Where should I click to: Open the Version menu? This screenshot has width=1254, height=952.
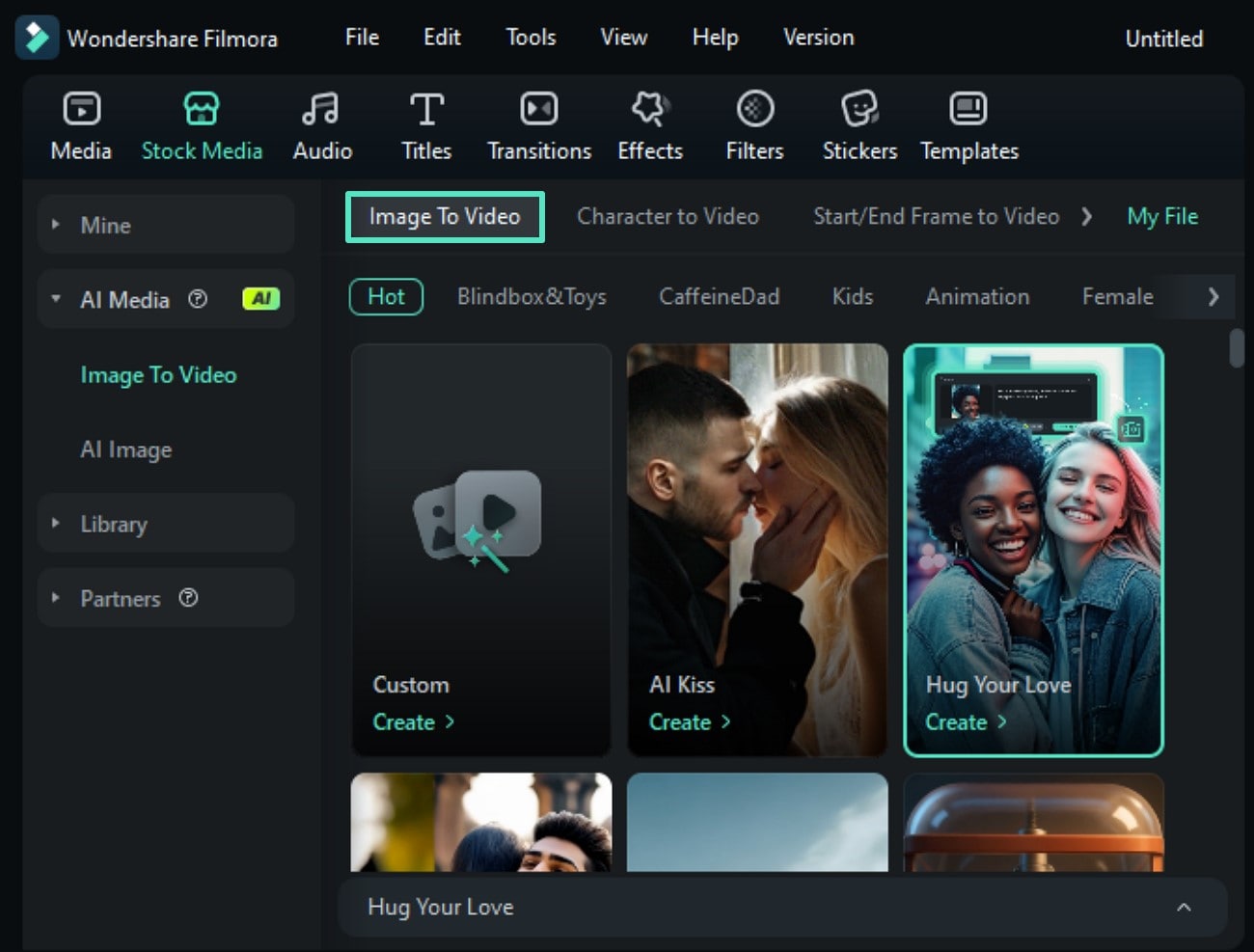818,38
